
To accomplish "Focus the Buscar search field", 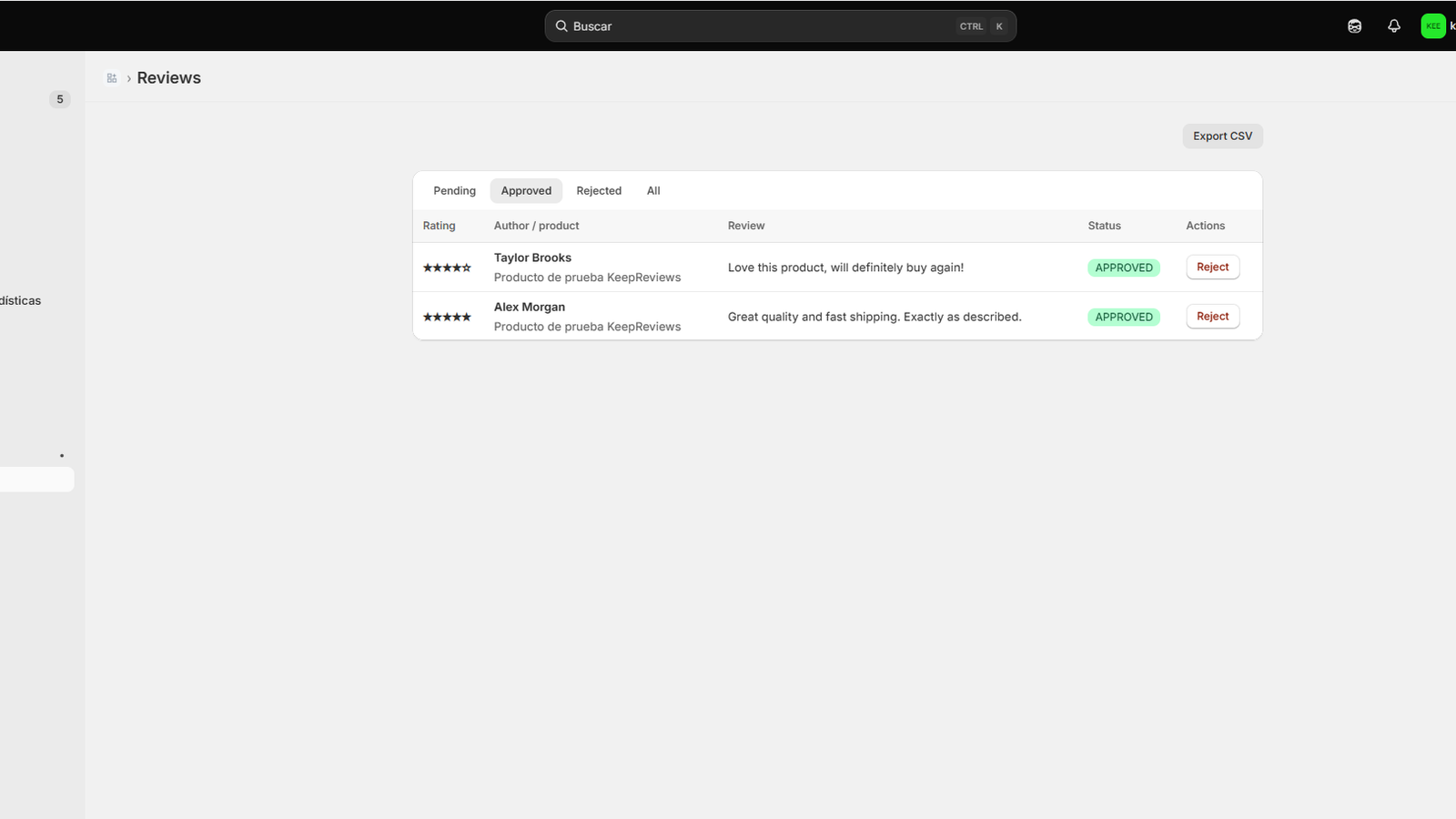I will [x=780, y=26].
